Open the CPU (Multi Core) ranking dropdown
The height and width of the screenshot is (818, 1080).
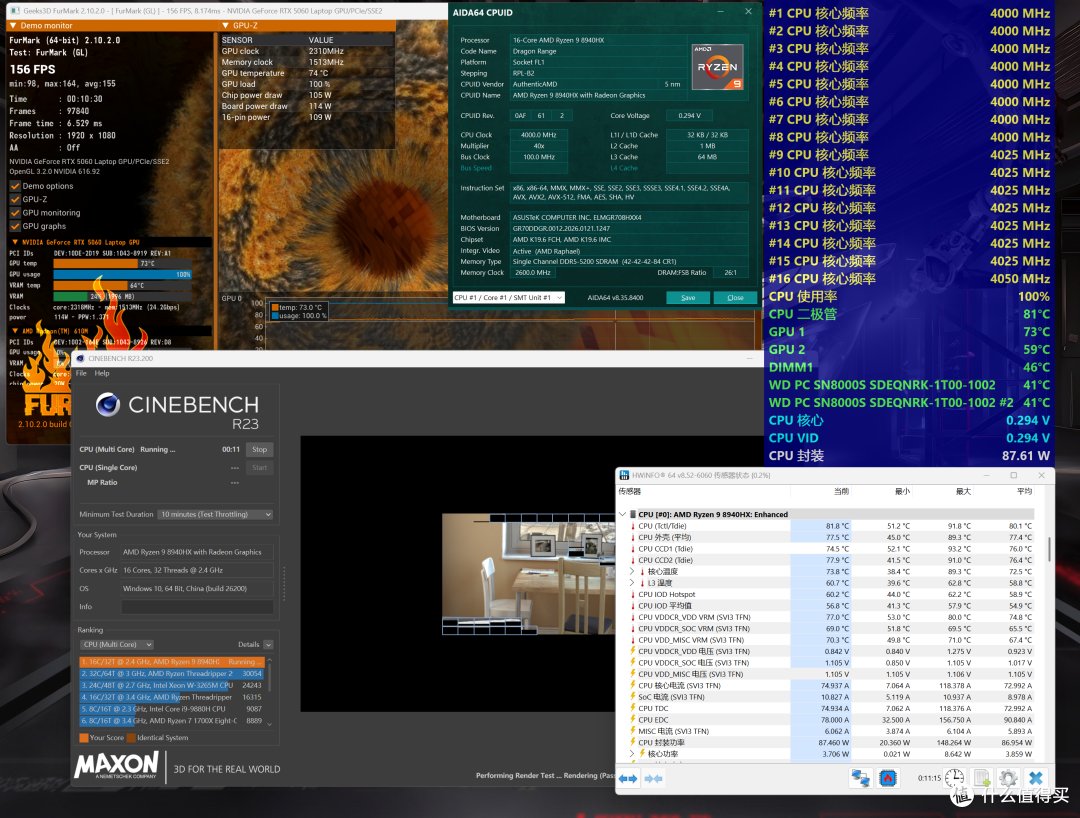click(116, 644)
